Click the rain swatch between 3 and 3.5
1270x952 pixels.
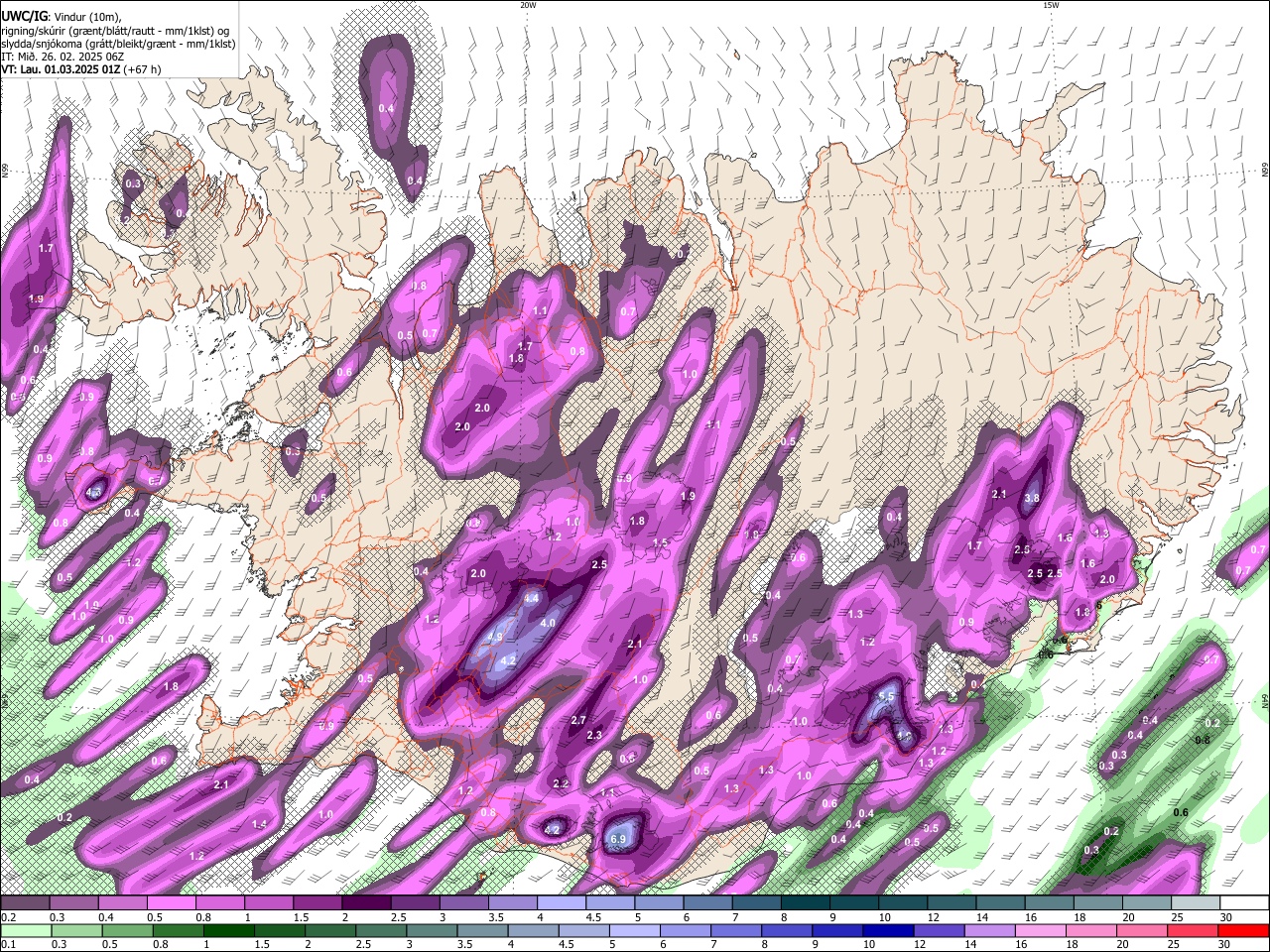click(x=432, y=931)
